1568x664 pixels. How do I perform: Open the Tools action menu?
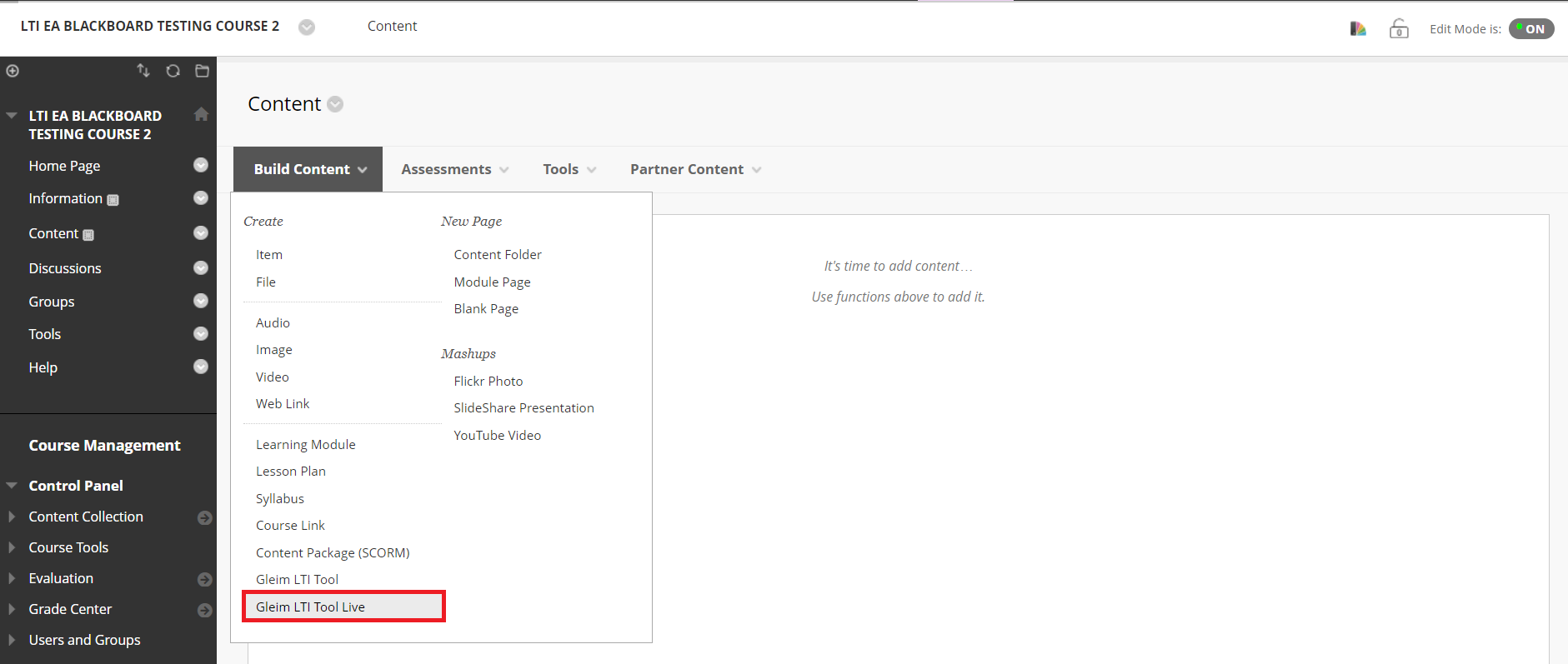[x=569, y=169]
